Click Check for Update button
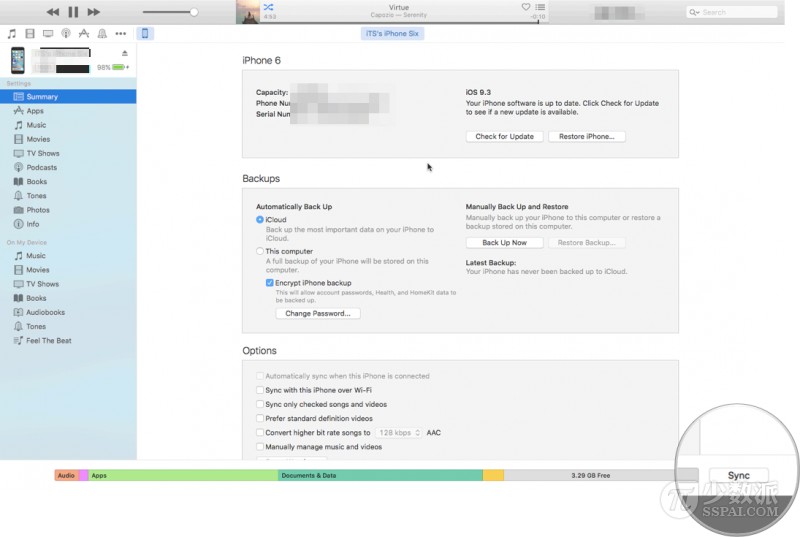800x537 pixels. (504, 137)
